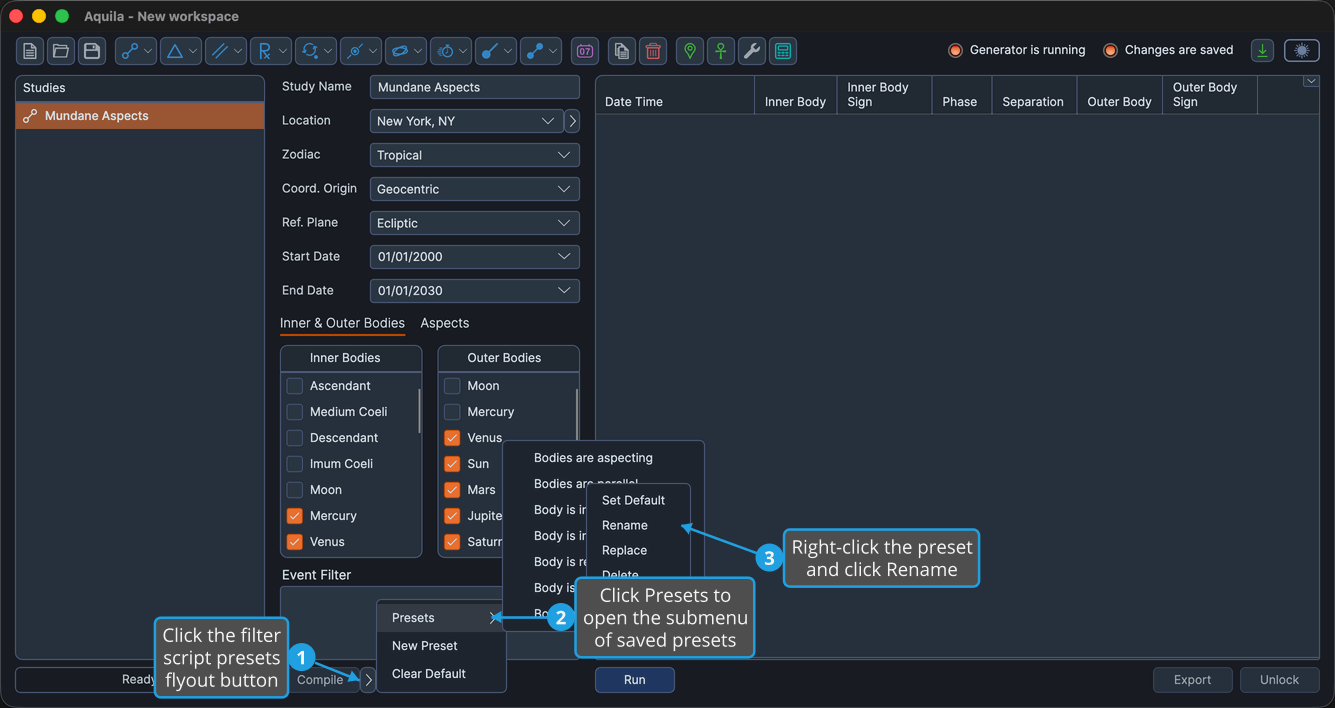Open the aspects study icon dropdown arrow

click(148, 51)
